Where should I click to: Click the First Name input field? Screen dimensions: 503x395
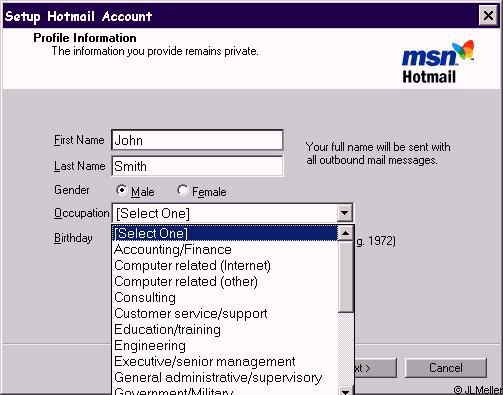coord(197,140)
